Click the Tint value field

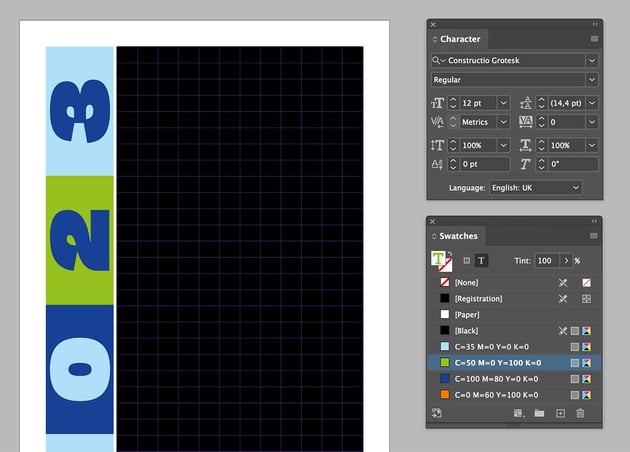click(547, 261)
